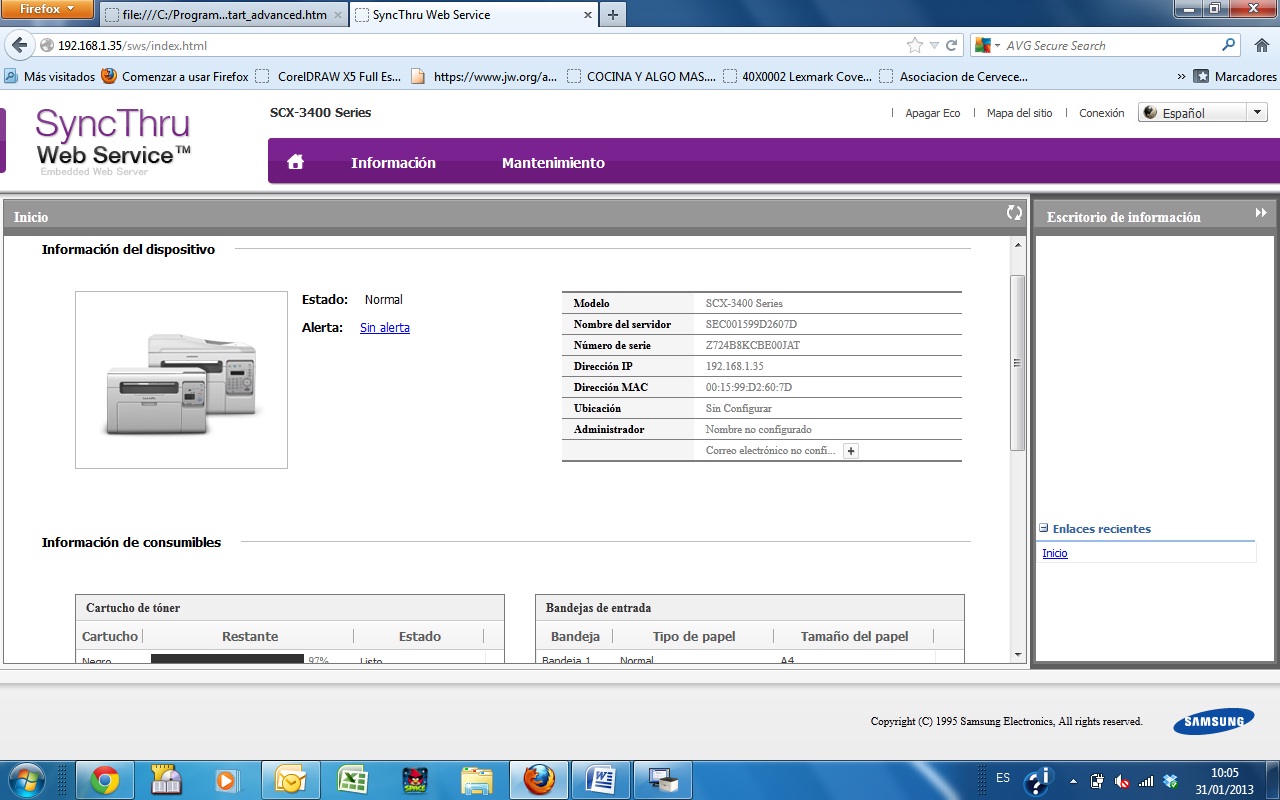Screen dimensions: 1280x800
Task: Select IP address value 192.168.1.35
Action: click(734, 366)
